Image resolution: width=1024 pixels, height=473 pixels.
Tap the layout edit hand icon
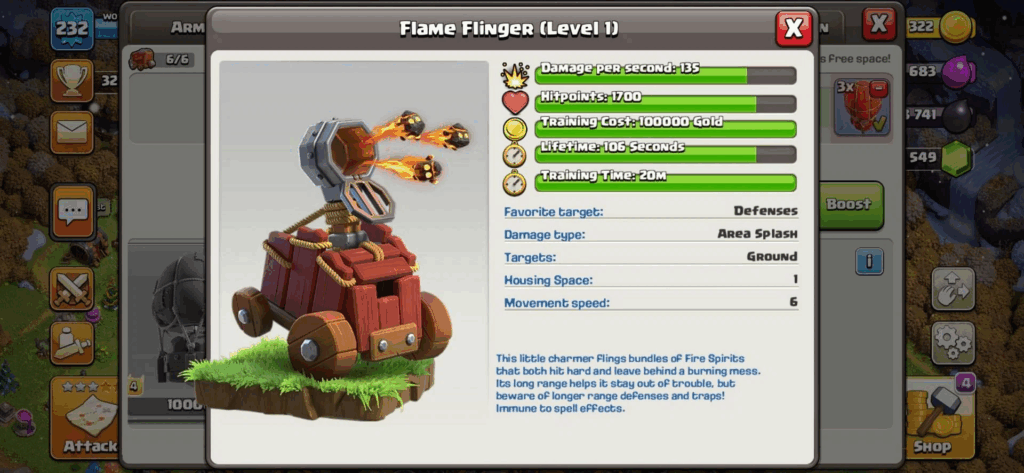[953, 289]
